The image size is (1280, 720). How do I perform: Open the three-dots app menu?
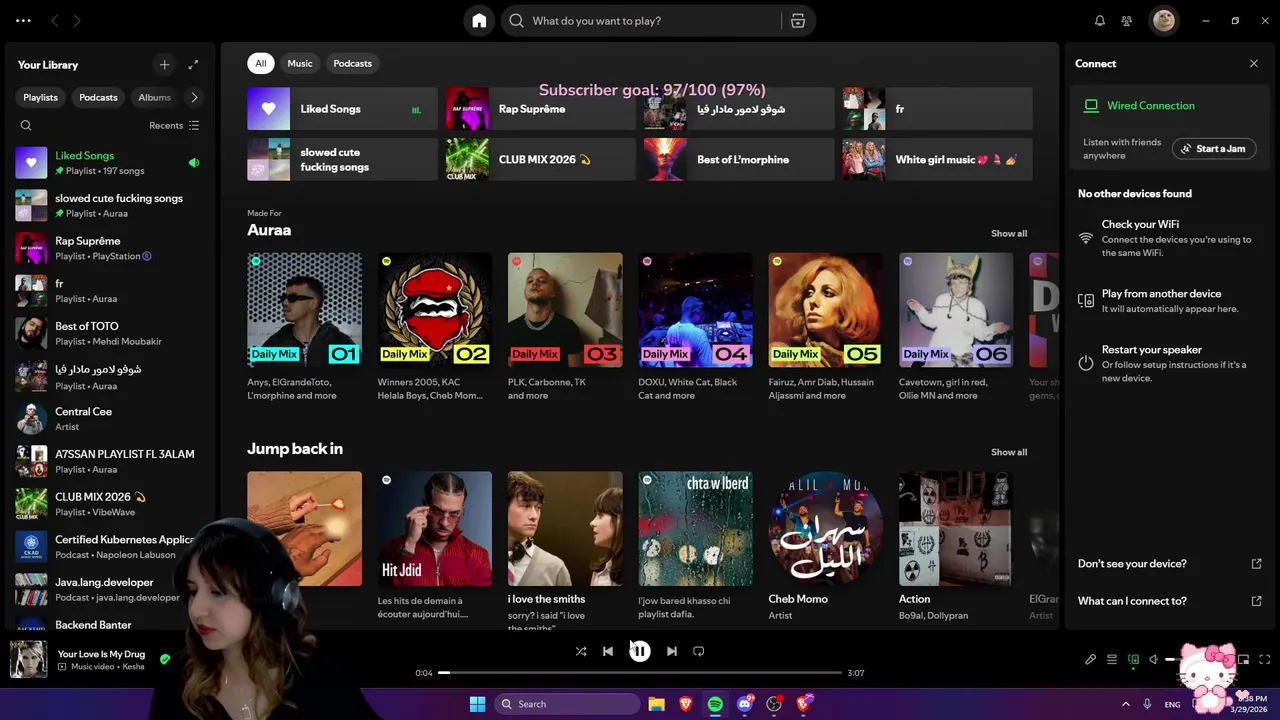coord(23,20)
